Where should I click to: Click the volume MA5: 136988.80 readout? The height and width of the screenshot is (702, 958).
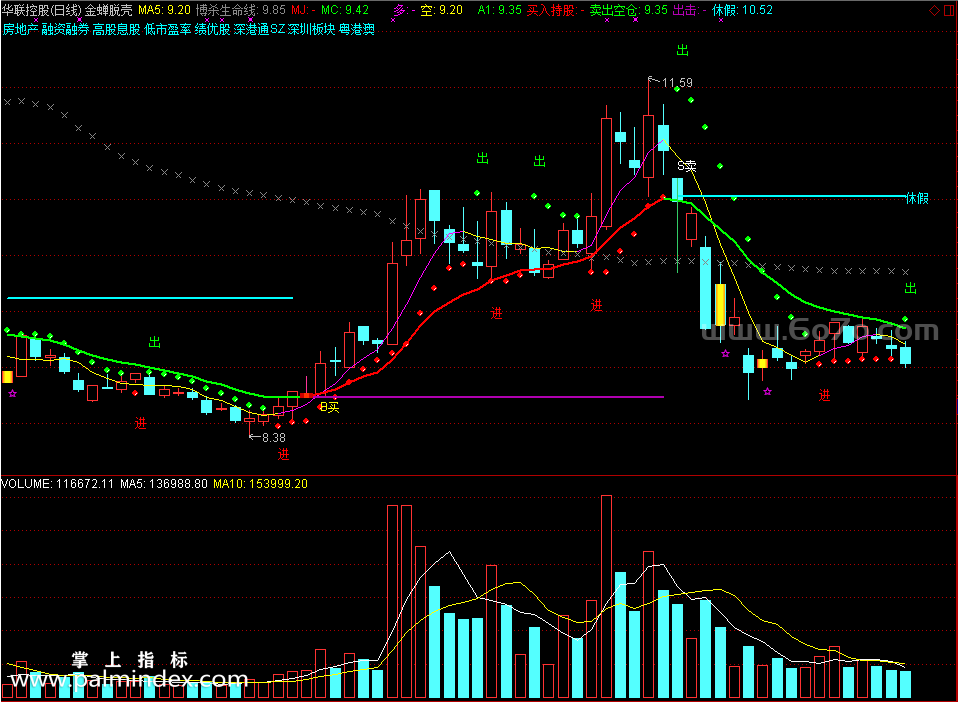[164, 484]
